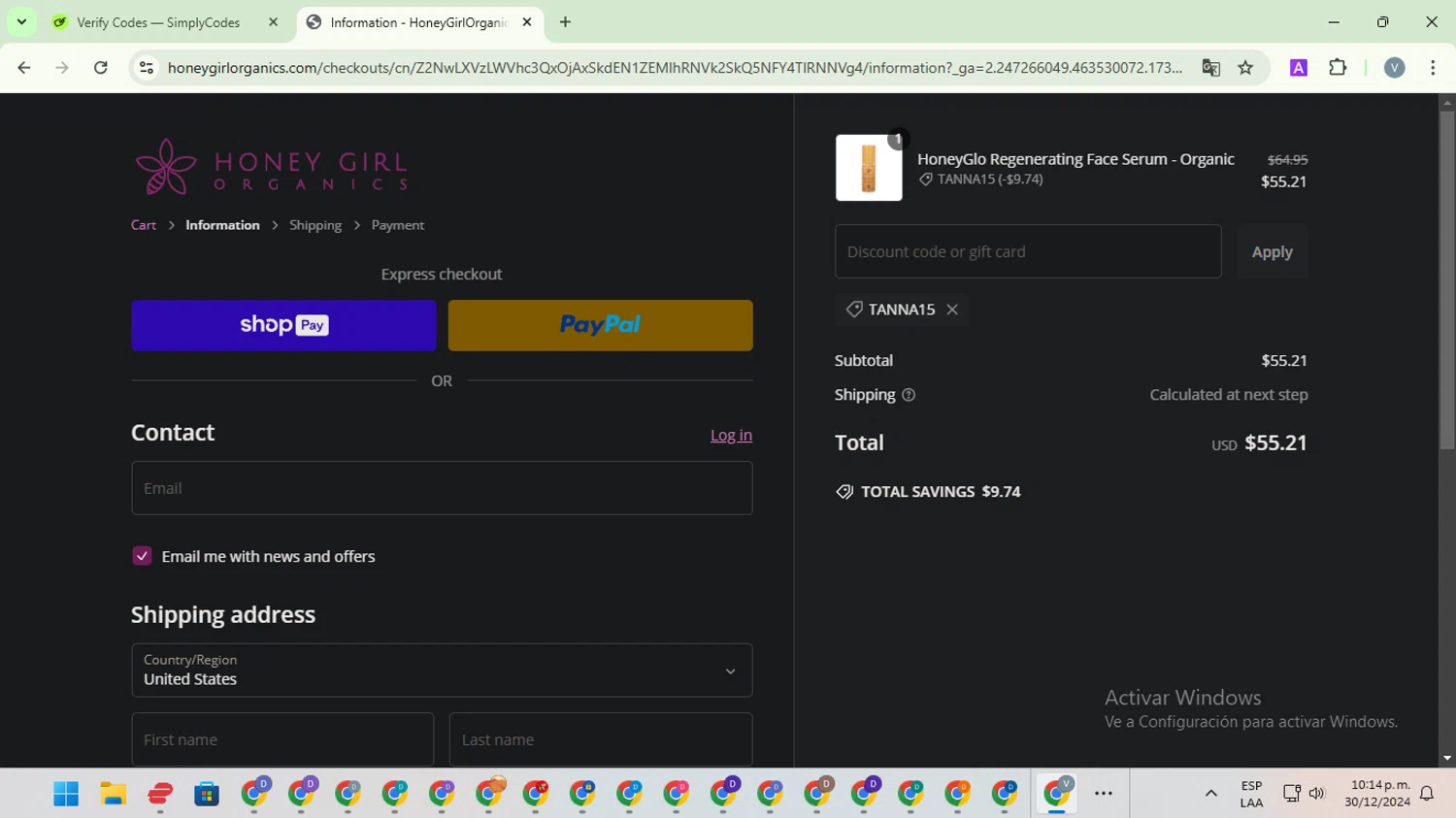Image resolution: width=1456 pixels, height=818 pixels.
Task: Apply the discount code
Action: pyautogui.click(x=1272, y=251)
